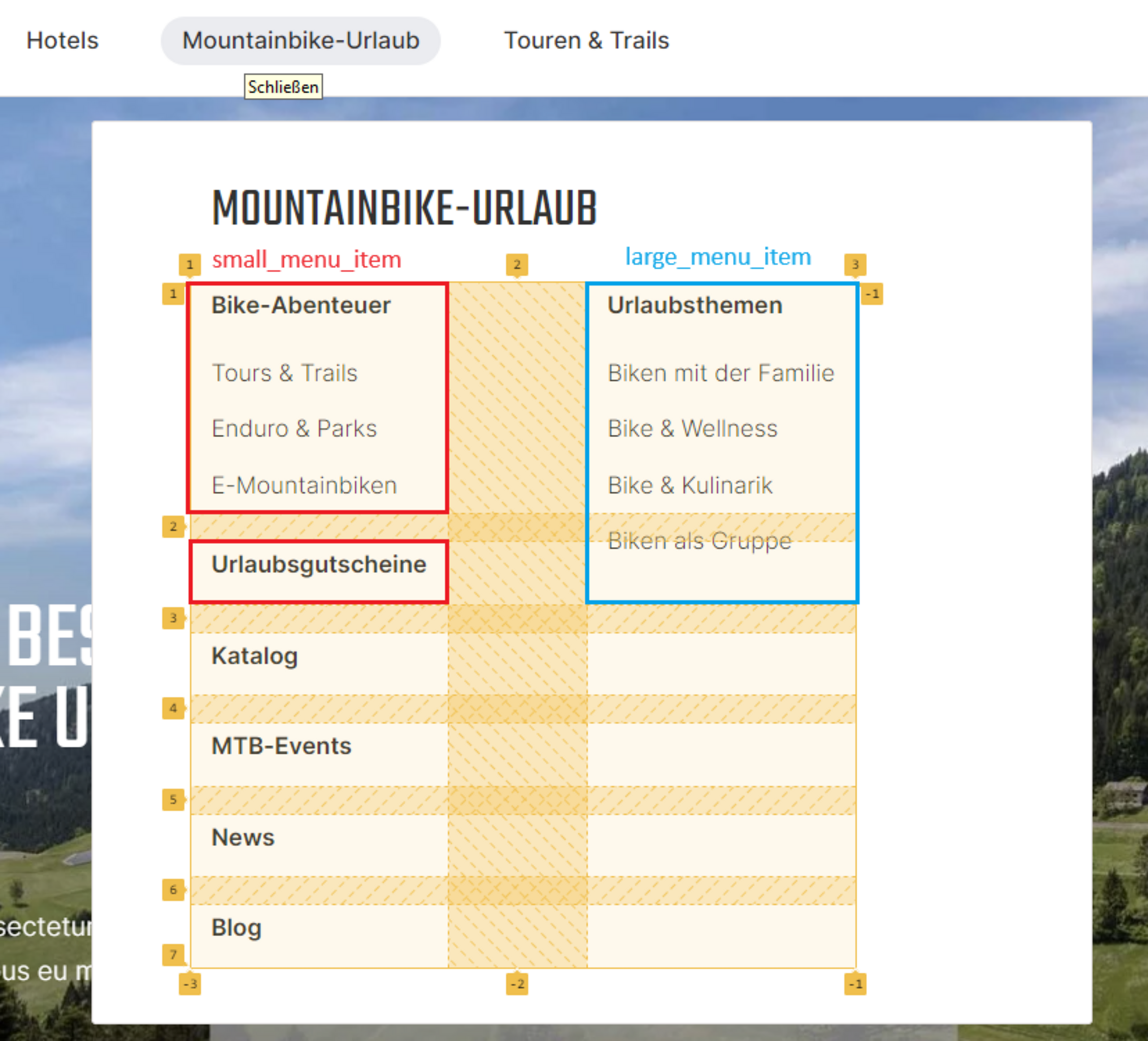The width and height of the screenshot is (1148, 1041).
Task: Select the Bike & Wellness link
Action: point(692,429)
